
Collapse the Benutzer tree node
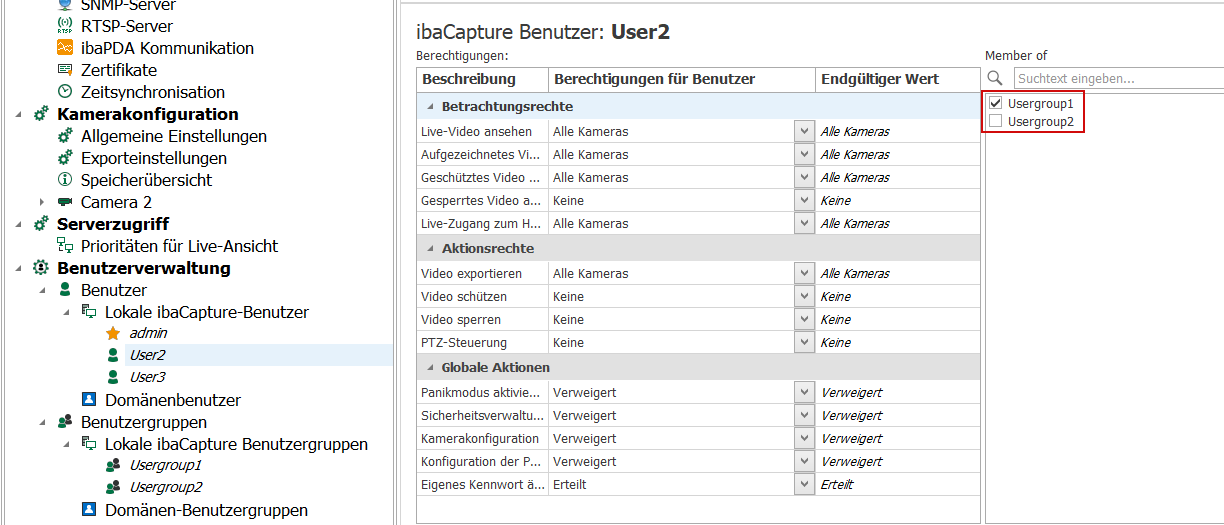click(x=43, y=290)
